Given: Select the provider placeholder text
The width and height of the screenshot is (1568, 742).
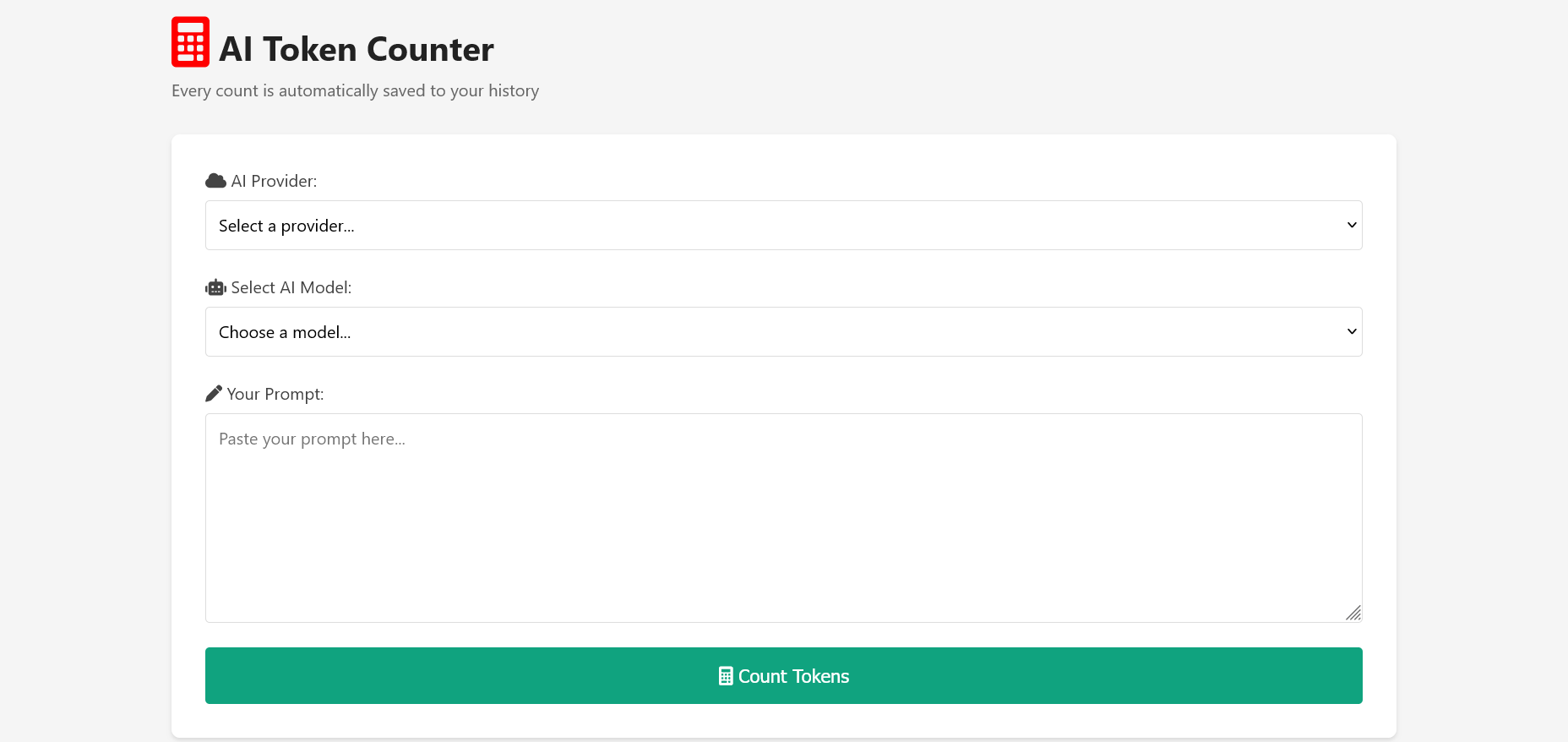Looking at the screenshot, I should click(286, 225).
